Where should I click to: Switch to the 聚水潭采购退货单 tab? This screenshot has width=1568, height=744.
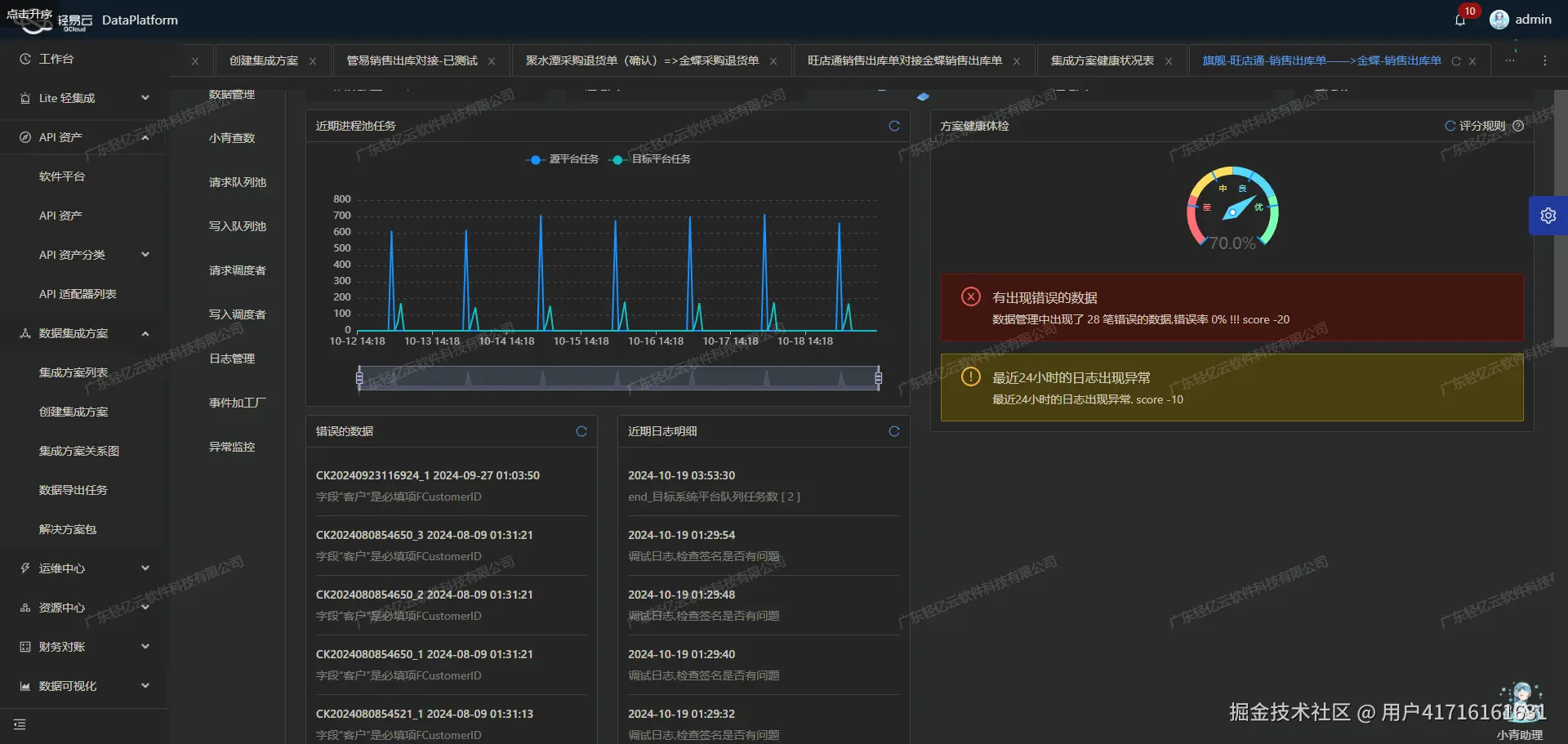642,61
